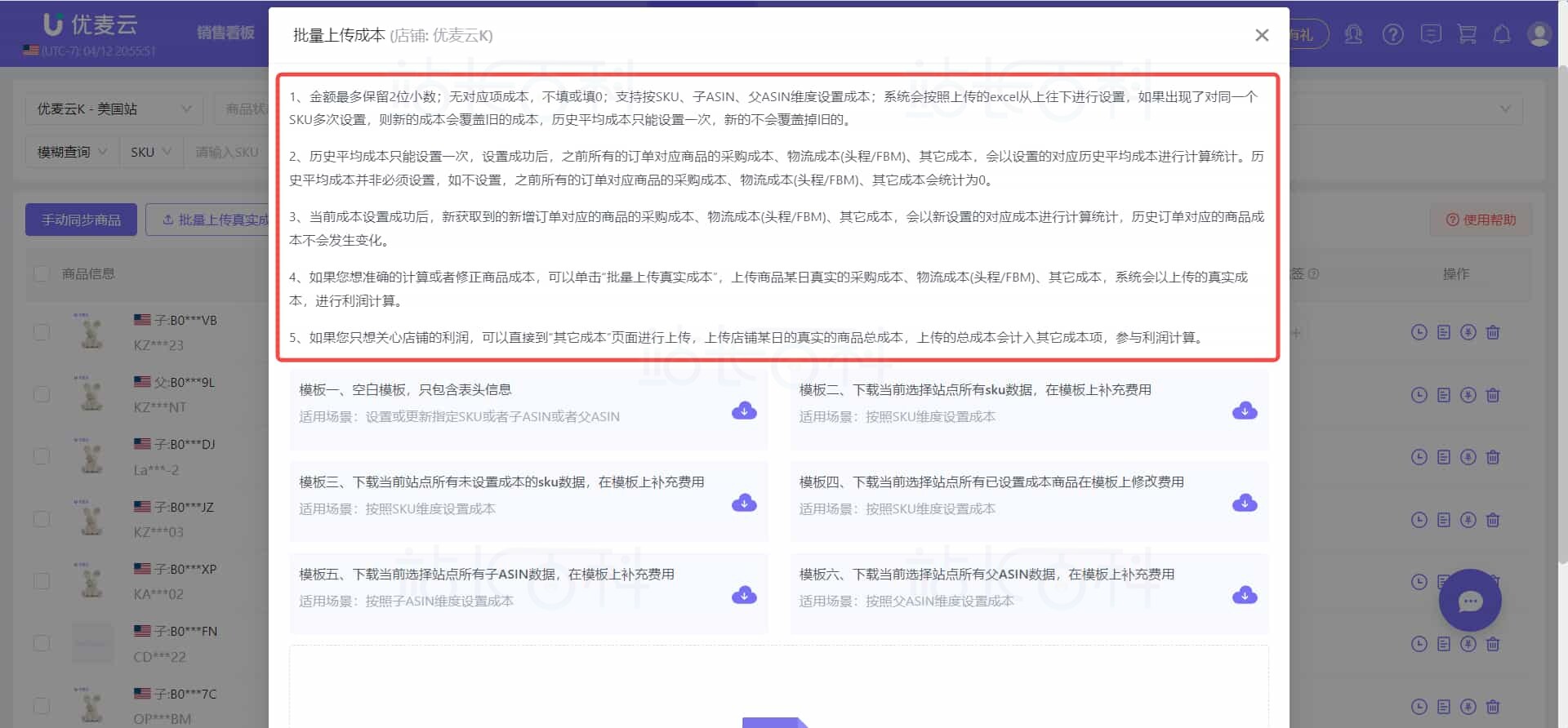Download template four for SKUs with cost
The width and height of the screenshot is (1568, 728).
(x=1245, y=503)
